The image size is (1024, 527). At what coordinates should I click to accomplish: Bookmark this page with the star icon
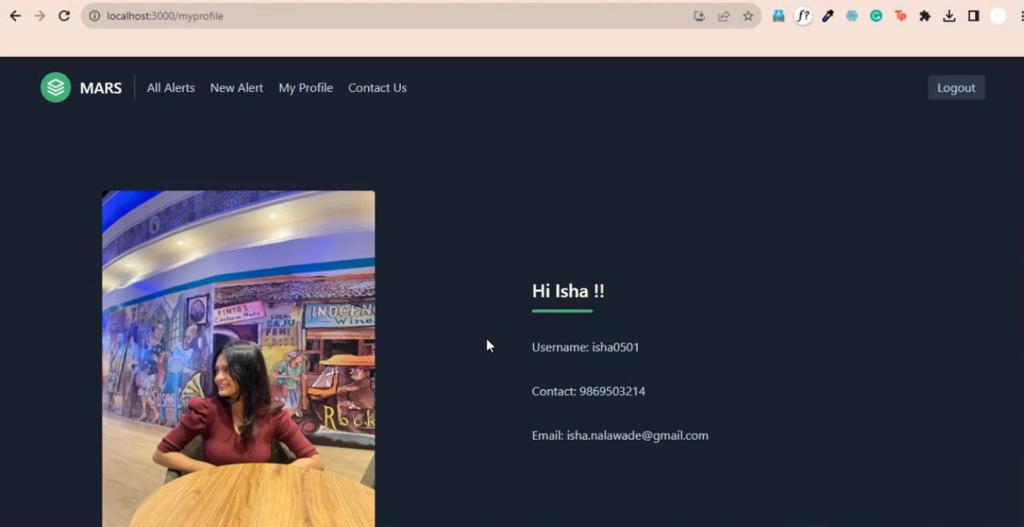748,16
